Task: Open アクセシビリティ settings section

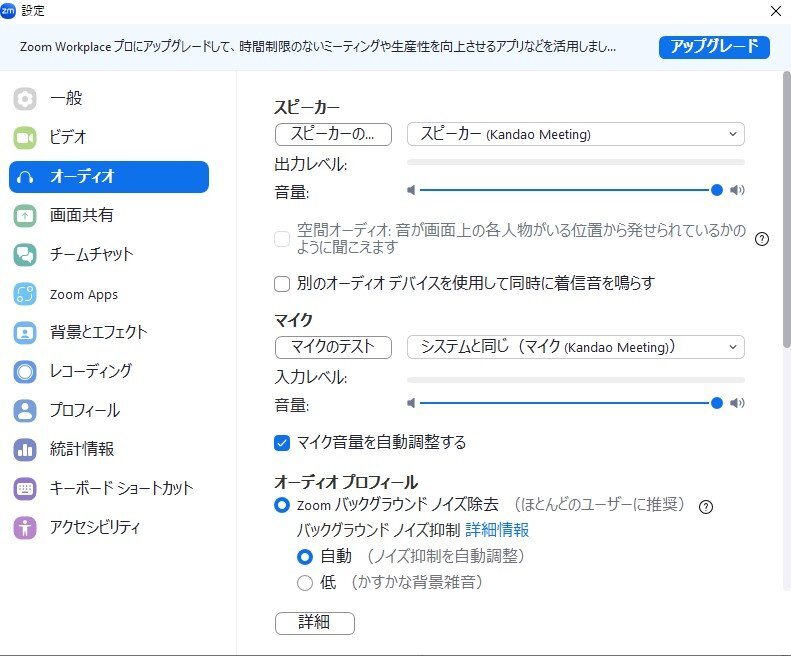Action: coord(109,528)
